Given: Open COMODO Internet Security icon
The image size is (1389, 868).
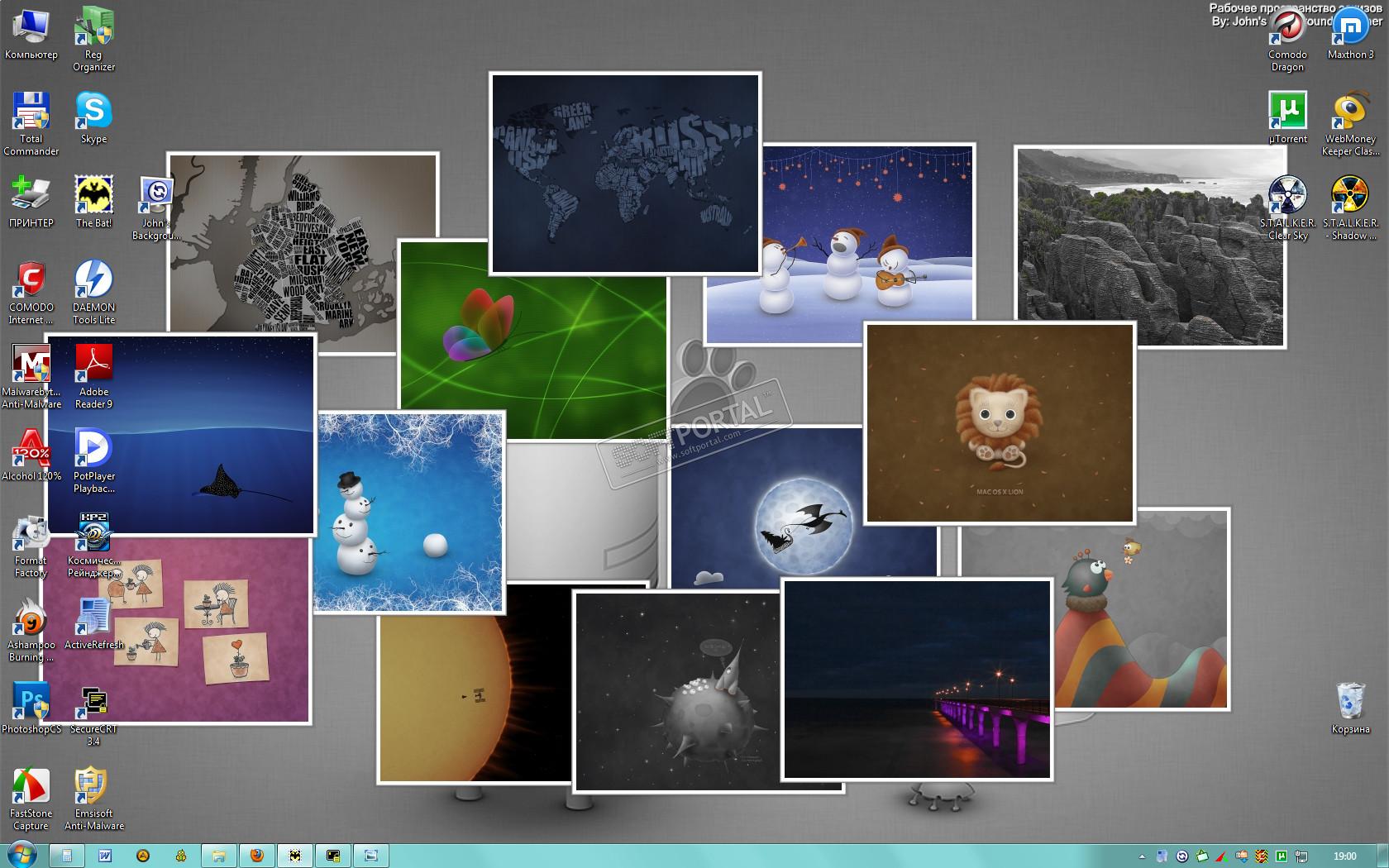Looking at the screenshot, I should click(31, 293).
